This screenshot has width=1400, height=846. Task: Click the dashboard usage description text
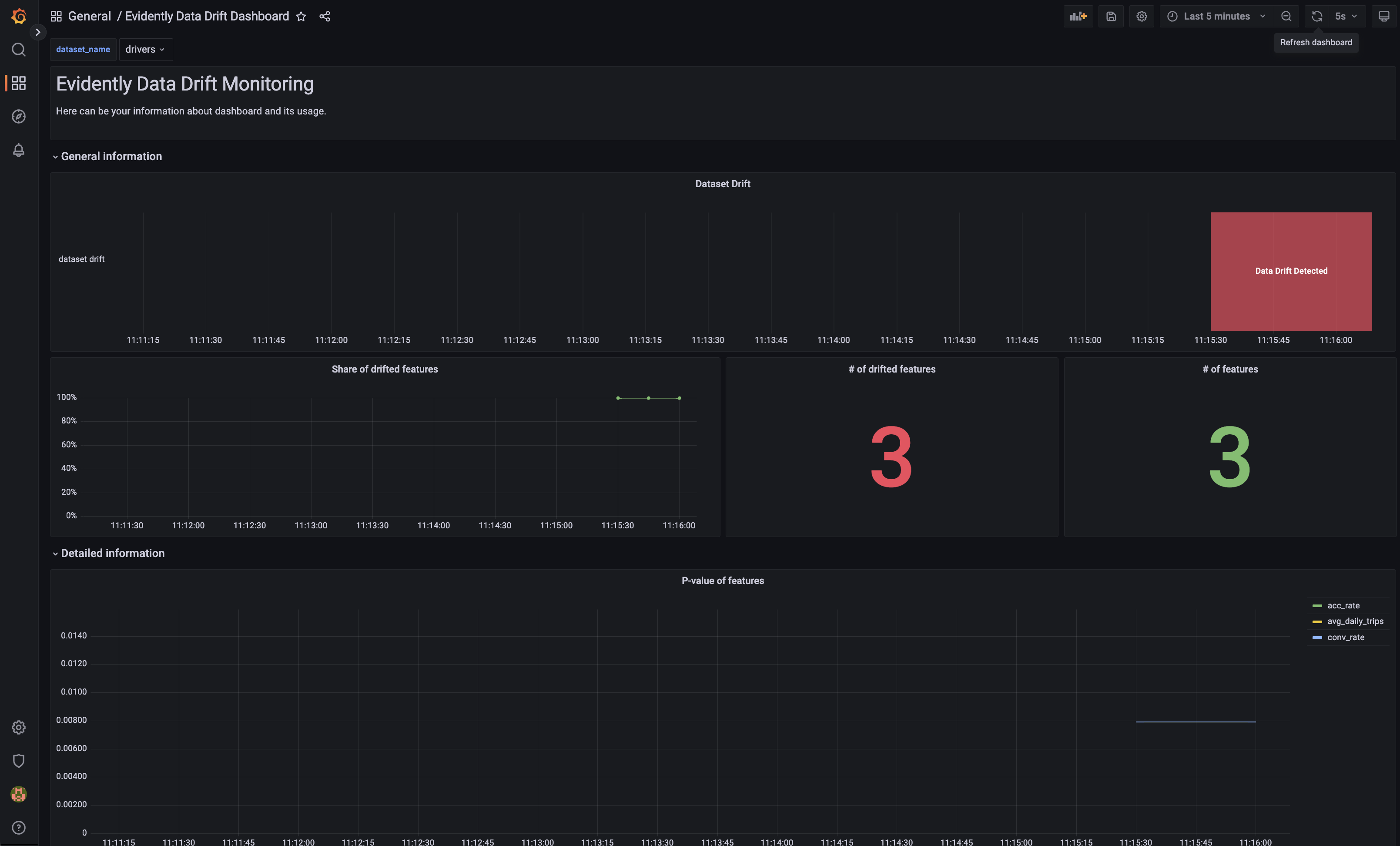tap(191, 111)
